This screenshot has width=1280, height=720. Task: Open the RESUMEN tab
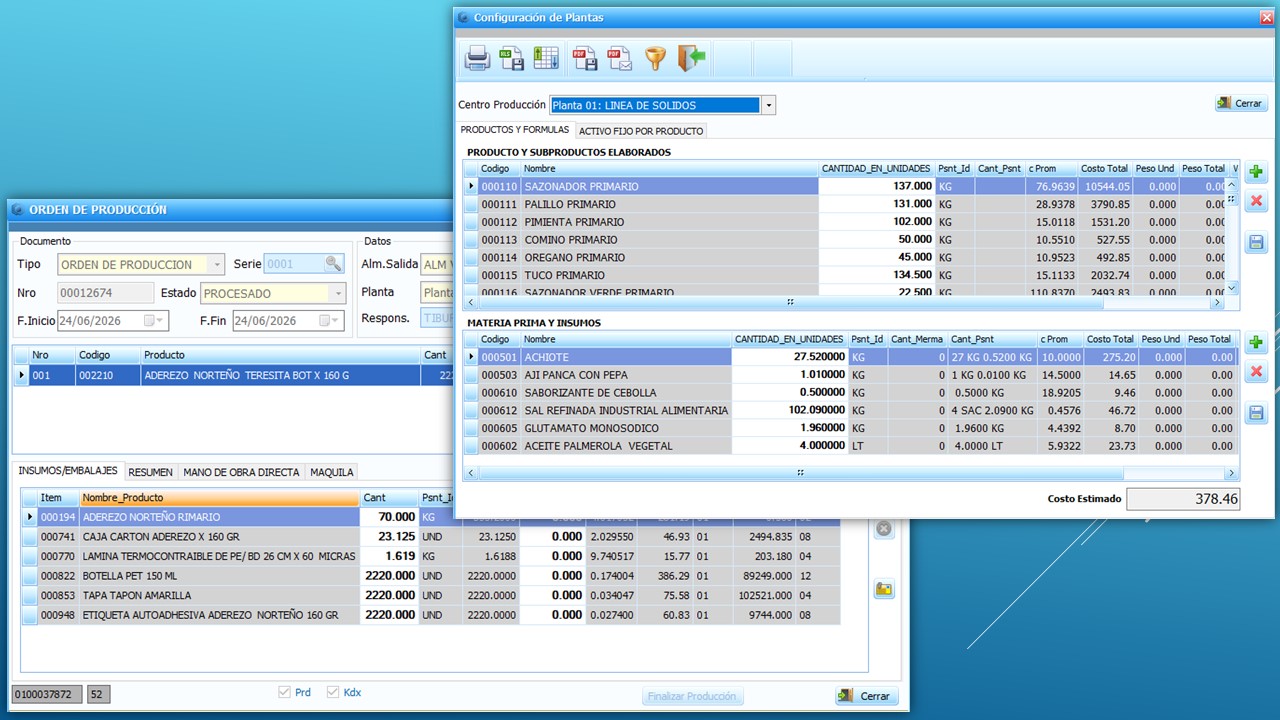[150, 472]
